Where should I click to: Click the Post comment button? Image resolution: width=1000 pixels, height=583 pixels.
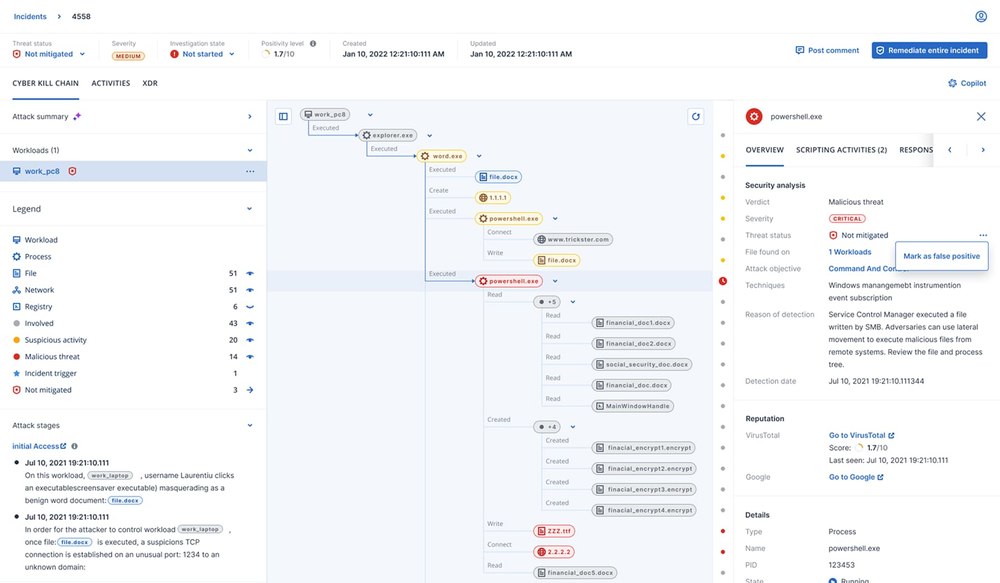(827, 50)
